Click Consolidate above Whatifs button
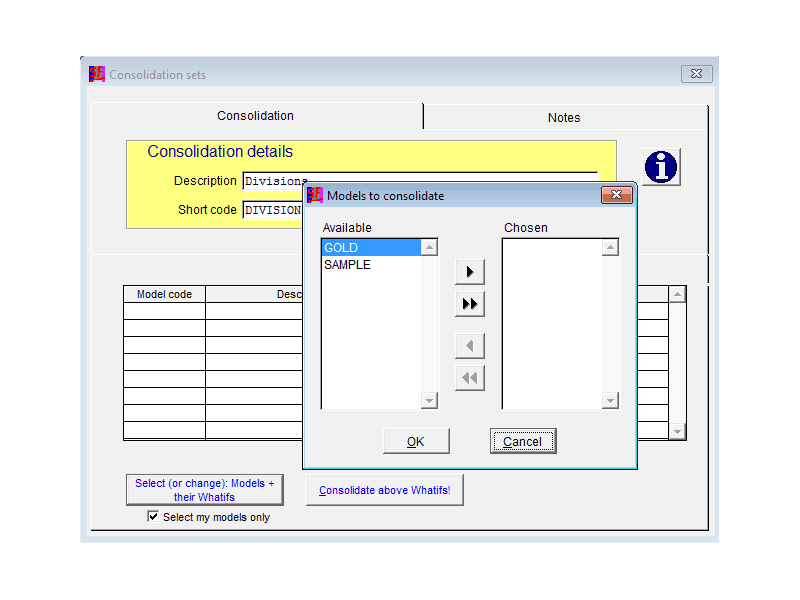 (385, 490)
